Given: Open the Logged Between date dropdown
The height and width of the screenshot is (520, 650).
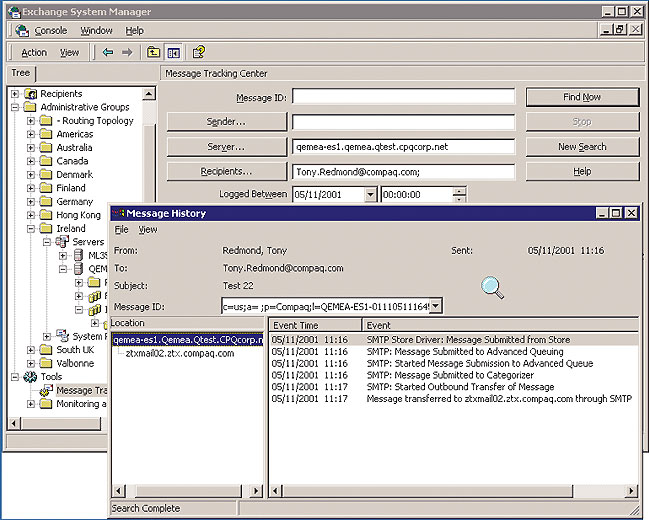Looking at the screenshot, I should click(x=371, y=195).
